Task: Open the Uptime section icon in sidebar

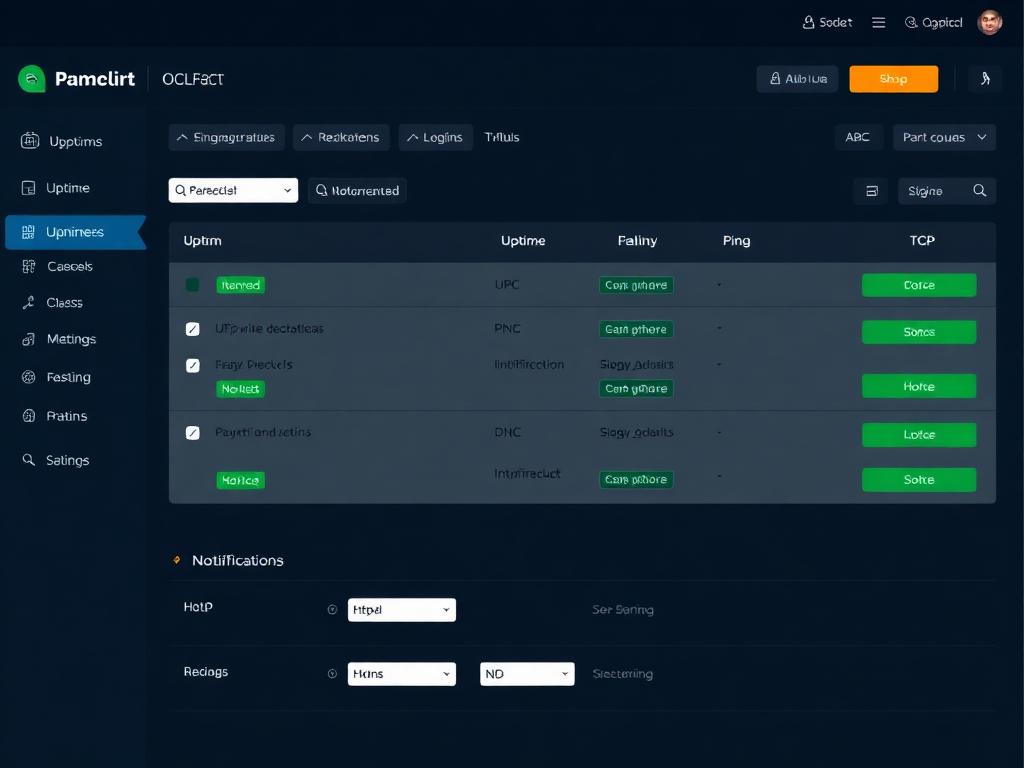Action: coord(29,187)
